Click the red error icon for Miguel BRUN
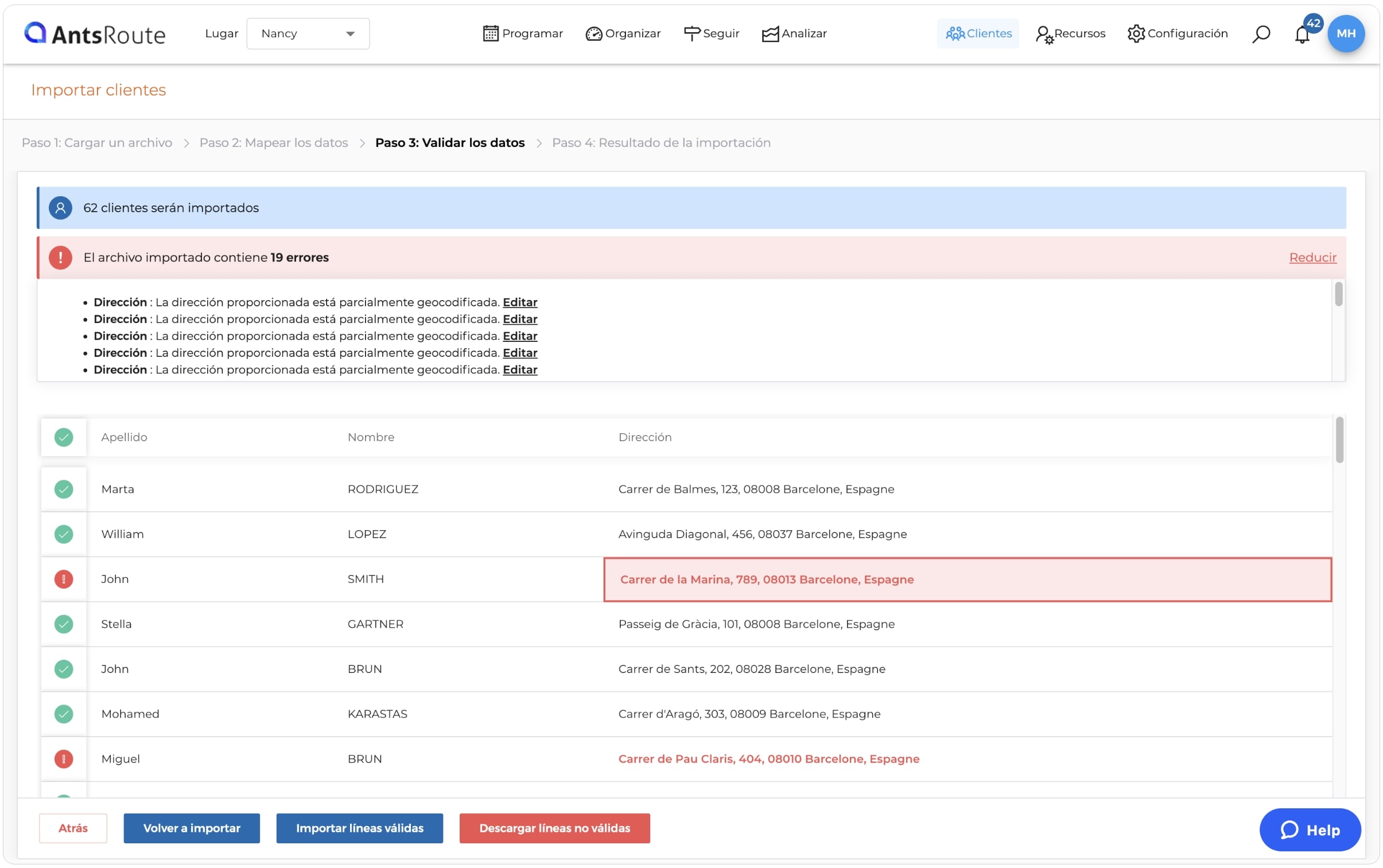This screenshot has height=868, width=1383. pyautogui.click(x=64, y=759)
